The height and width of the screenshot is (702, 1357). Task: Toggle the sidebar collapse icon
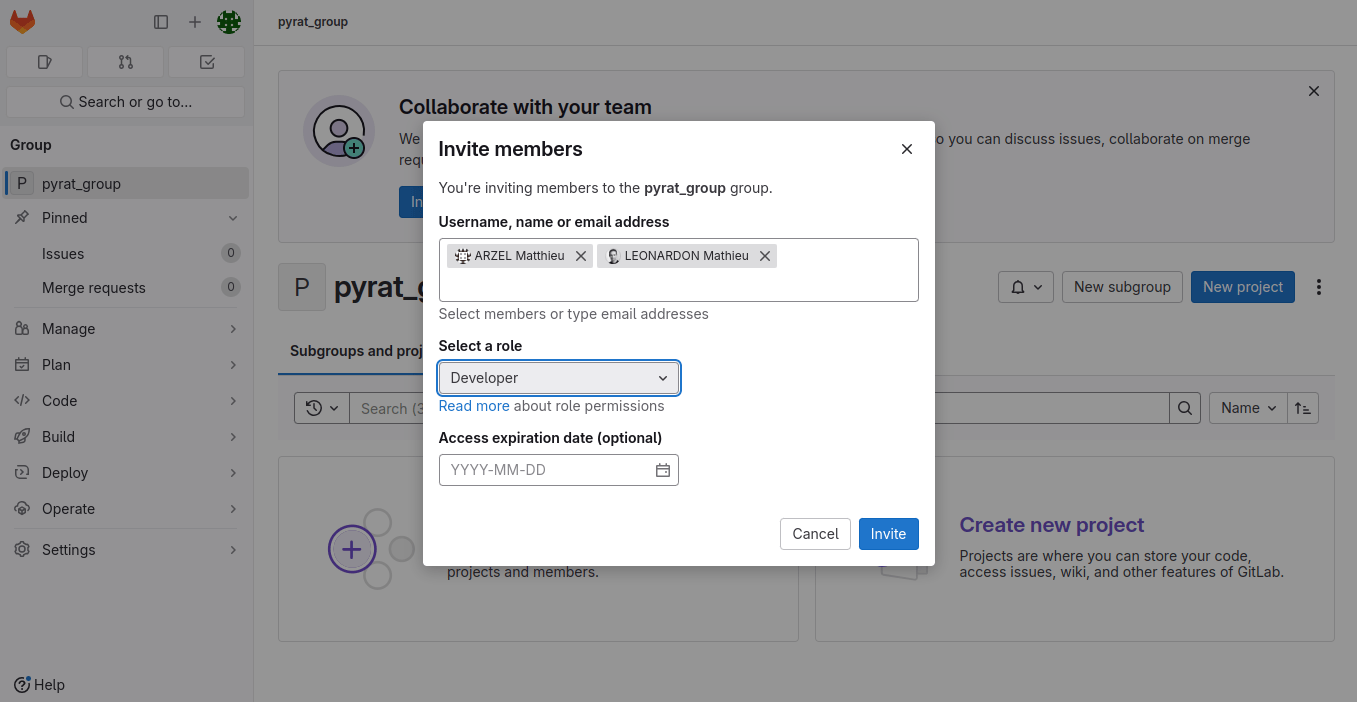(161, 22)
